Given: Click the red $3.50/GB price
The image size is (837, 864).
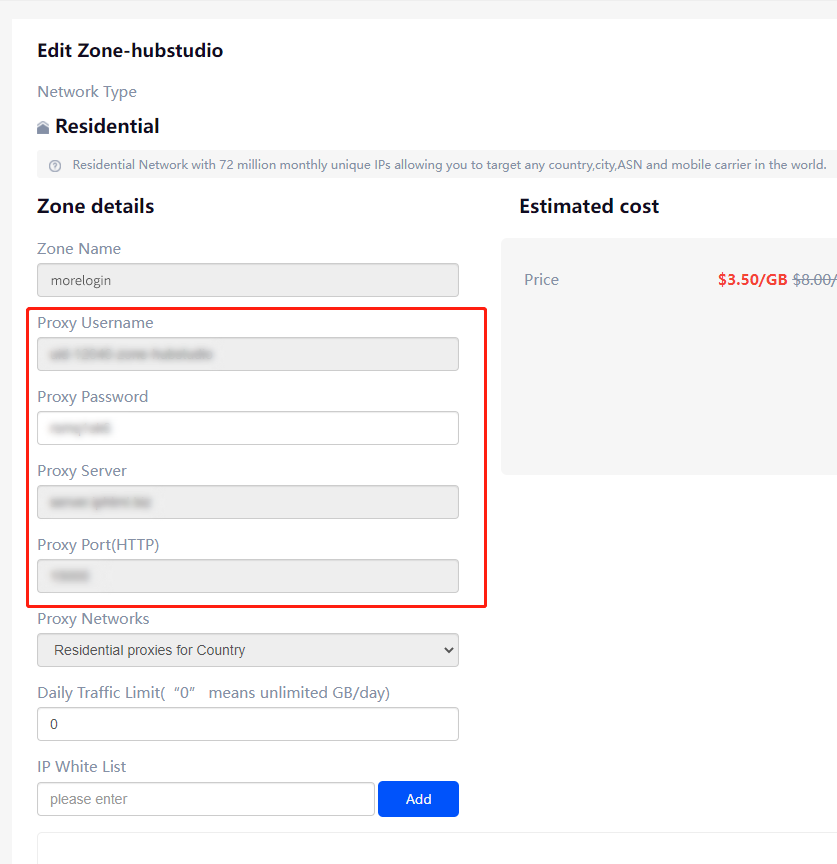Looking at the screenshot, I should click(x=752, y=280).
